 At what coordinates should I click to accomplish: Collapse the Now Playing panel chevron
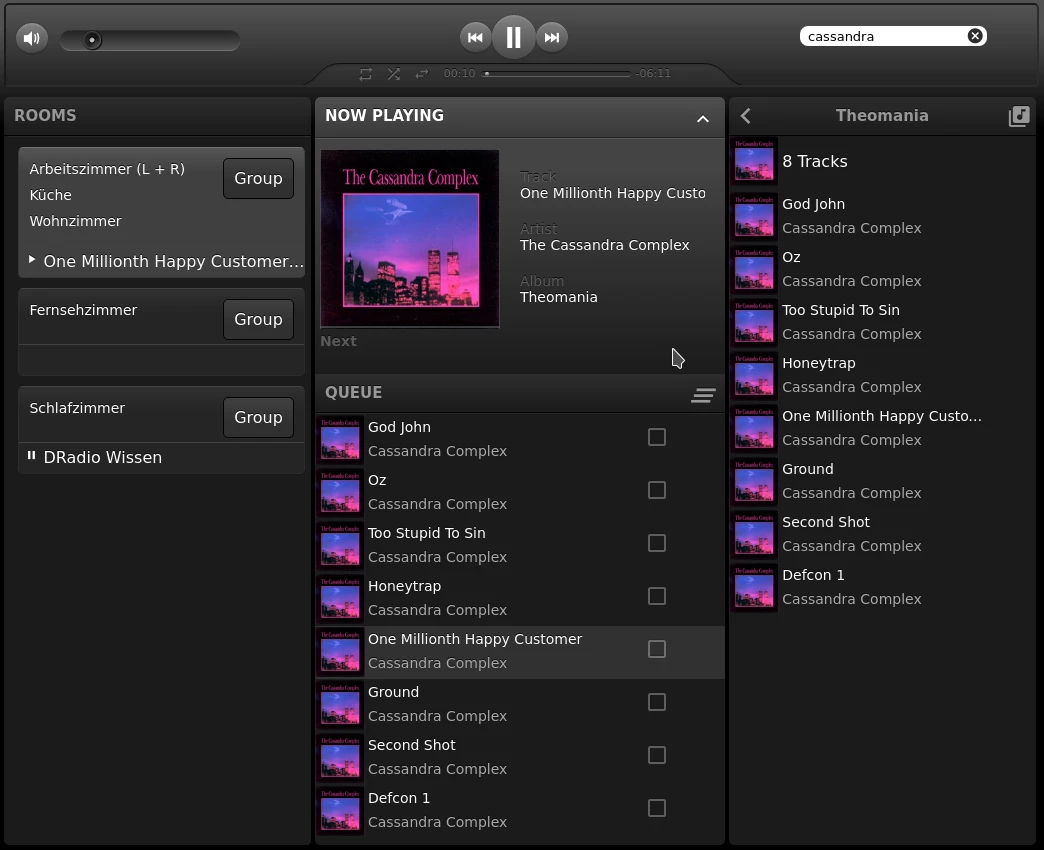pyautogui.click(x=702, y=119)
